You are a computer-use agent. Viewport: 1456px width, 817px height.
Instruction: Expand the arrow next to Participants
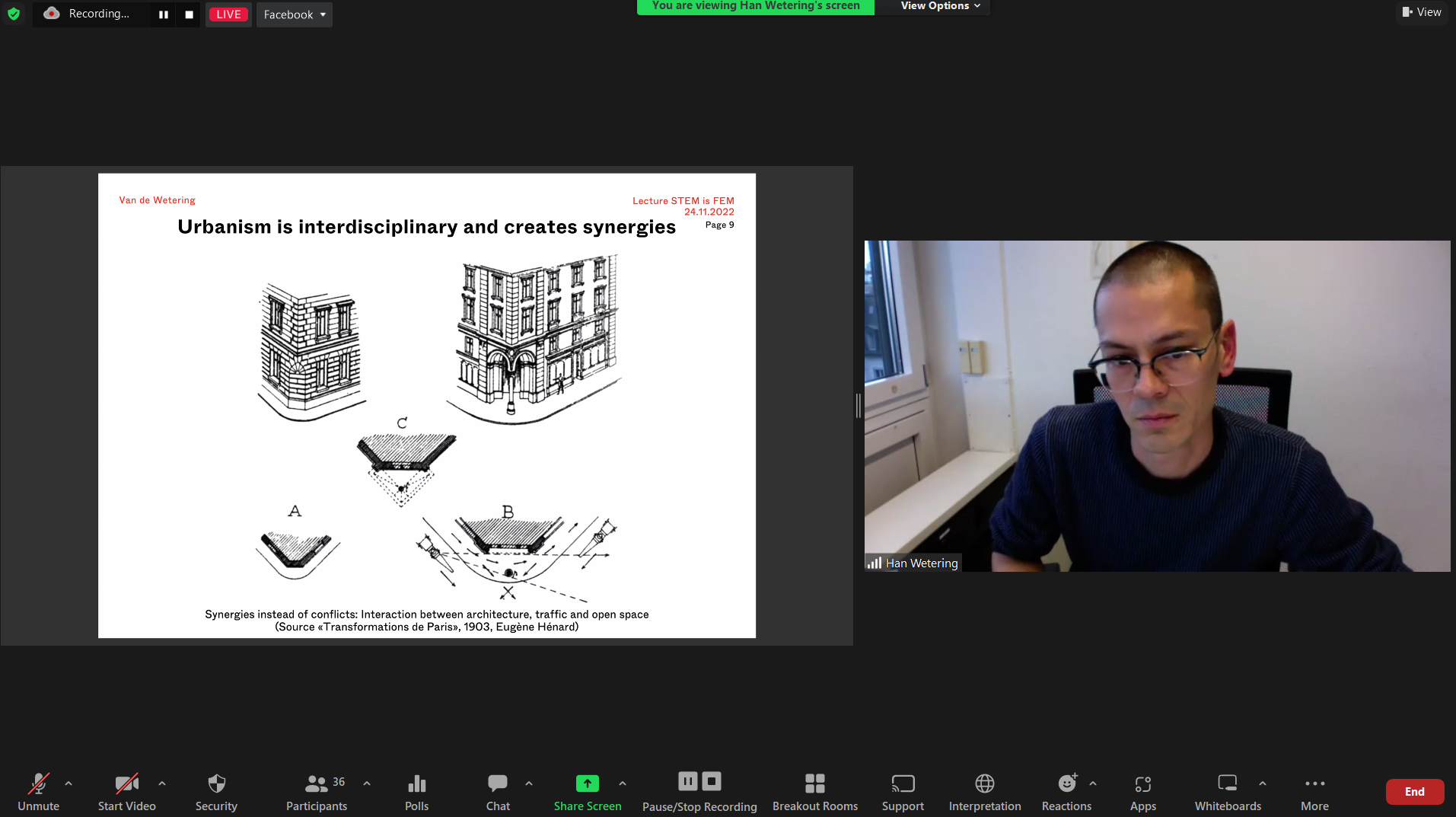[x=367, y=783]
